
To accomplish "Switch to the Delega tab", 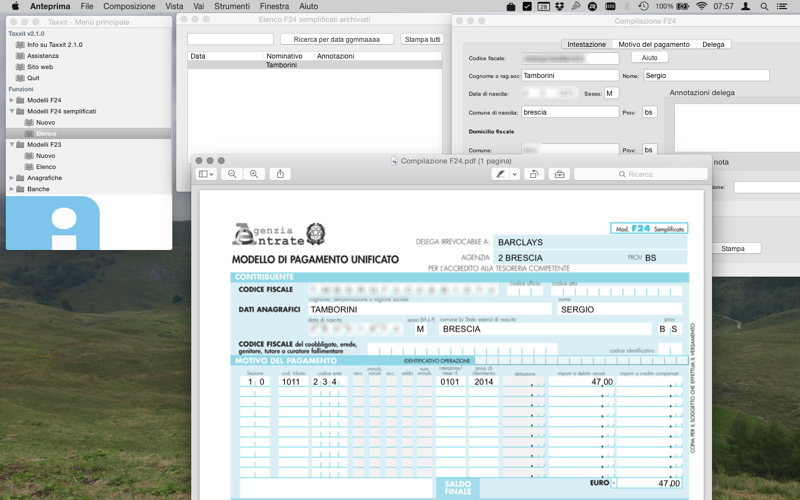I will coord(713,44).
